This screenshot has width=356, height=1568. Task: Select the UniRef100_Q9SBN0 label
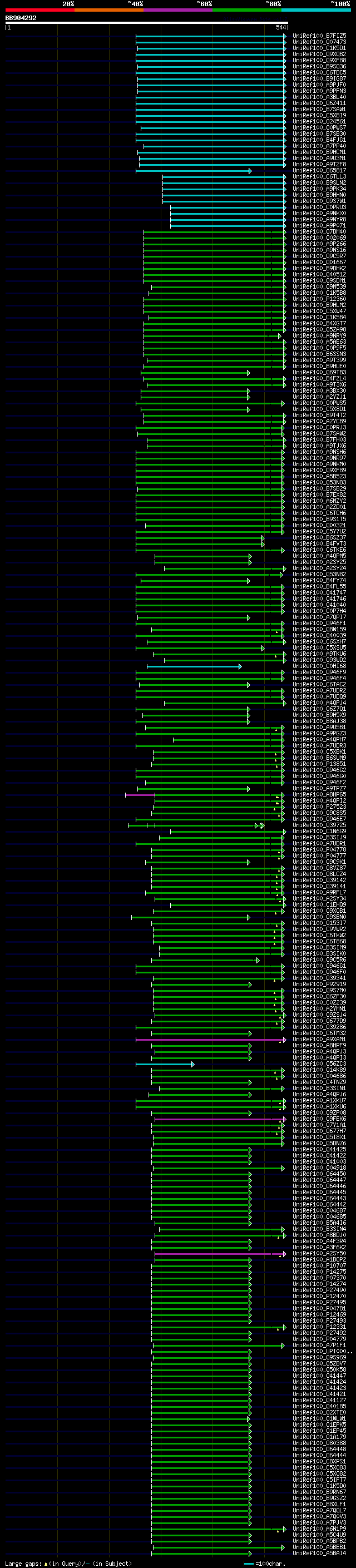(319, 917)
